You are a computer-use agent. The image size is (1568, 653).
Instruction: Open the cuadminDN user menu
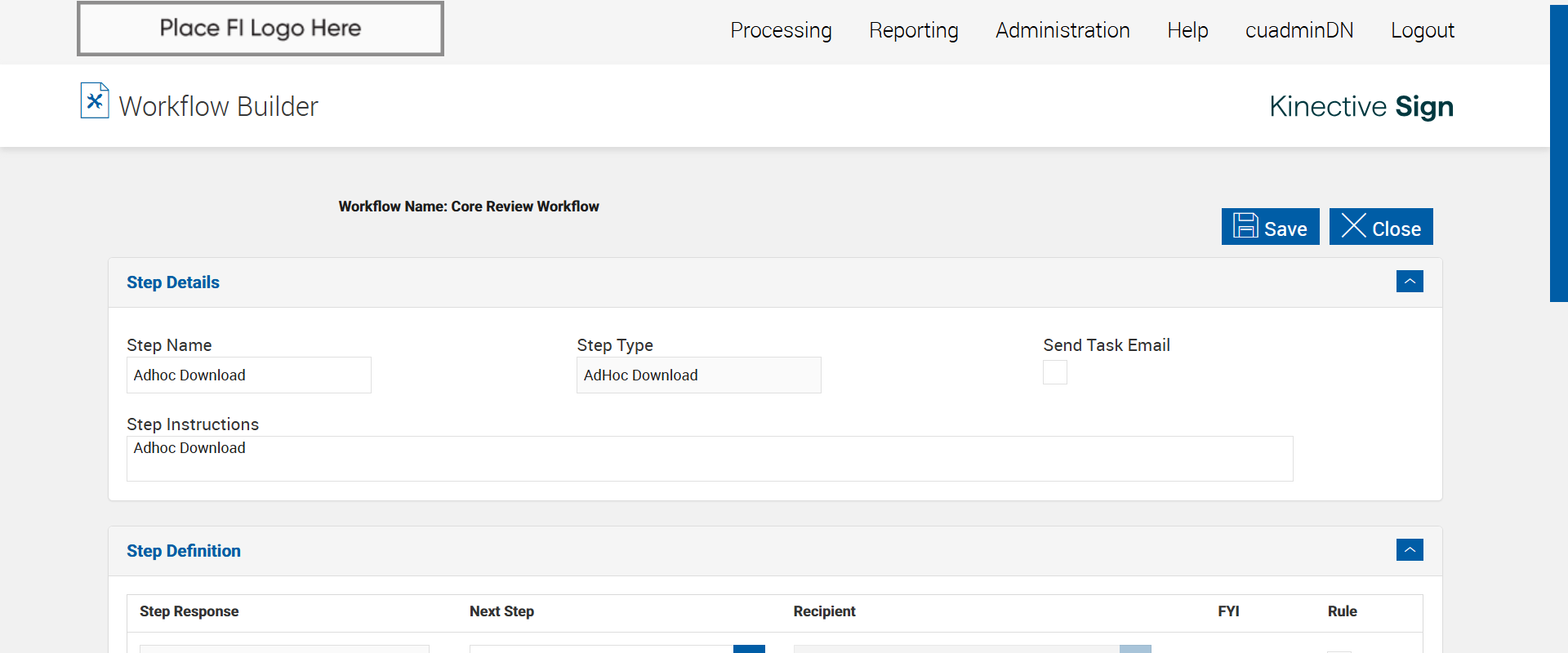pos(1299,30)
